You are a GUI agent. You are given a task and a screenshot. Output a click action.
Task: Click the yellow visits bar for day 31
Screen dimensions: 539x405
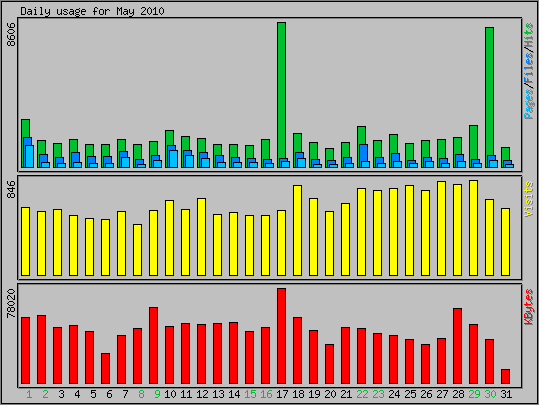tap(505, 242)
